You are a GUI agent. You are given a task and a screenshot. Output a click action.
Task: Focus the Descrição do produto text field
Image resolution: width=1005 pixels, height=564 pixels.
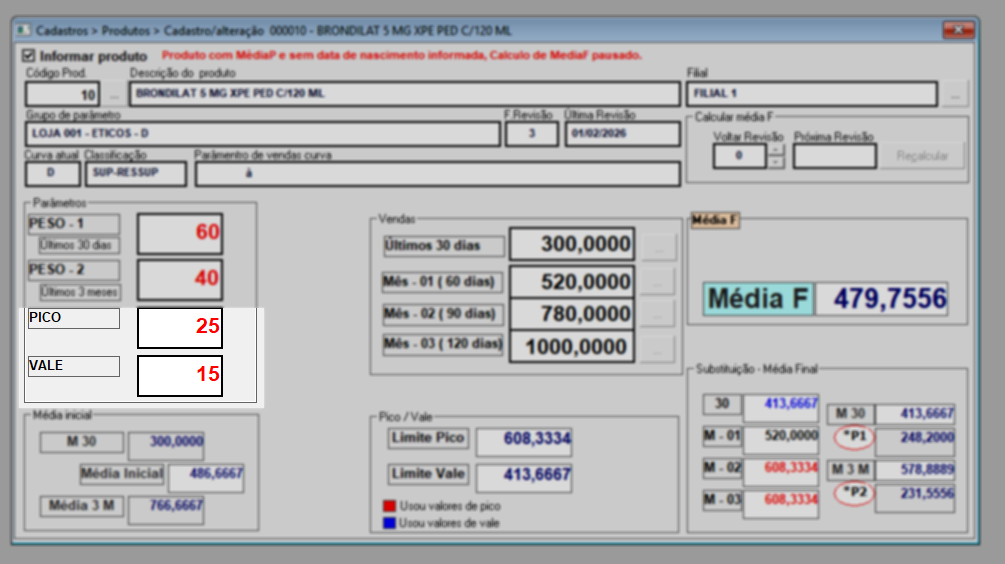coord(404,95)
